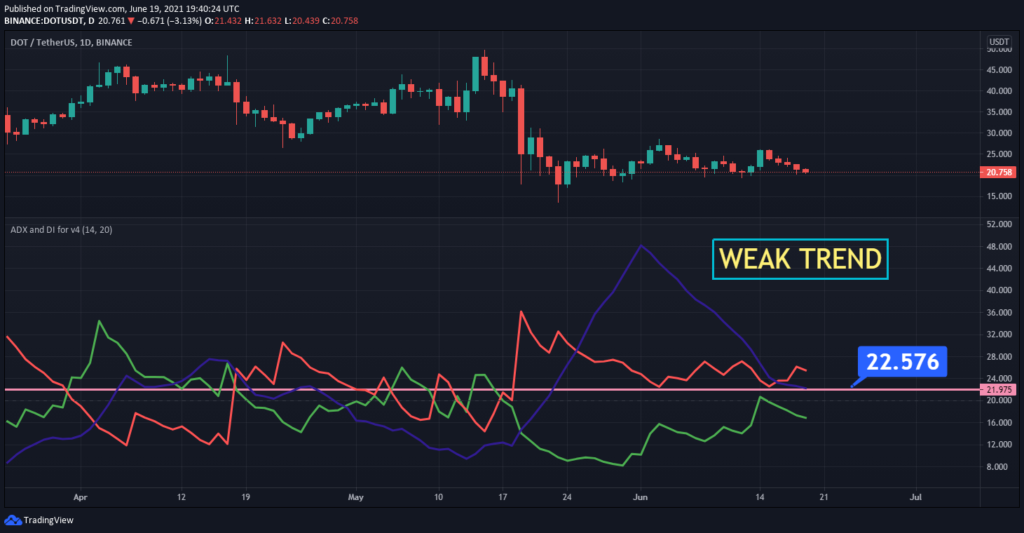Click the 'DOT / TetherUS, 1D, BINANCE' chart legend

[x=71, y=42]
